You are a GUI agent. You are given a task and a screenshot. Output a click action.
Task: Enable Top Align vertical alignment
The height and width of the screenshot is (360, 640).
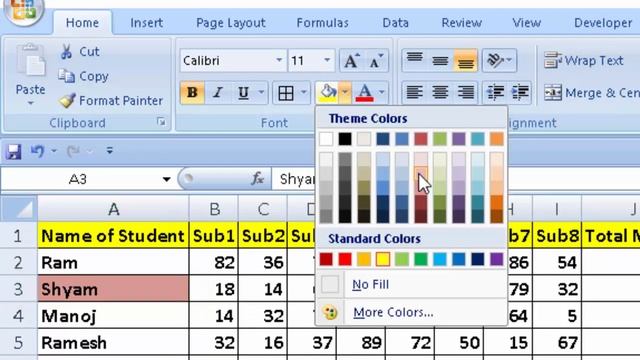coord(415,60)
